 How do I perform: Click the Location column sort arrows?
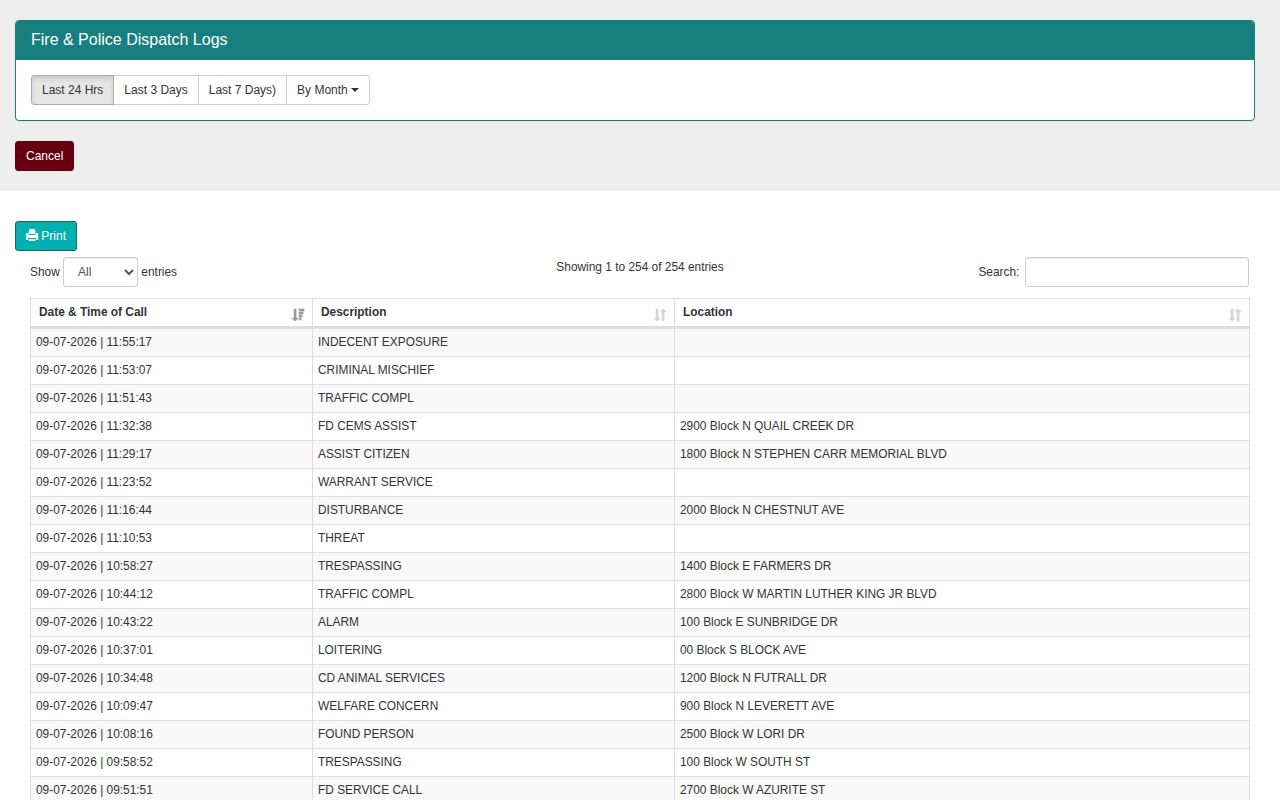coord(1235,314)
